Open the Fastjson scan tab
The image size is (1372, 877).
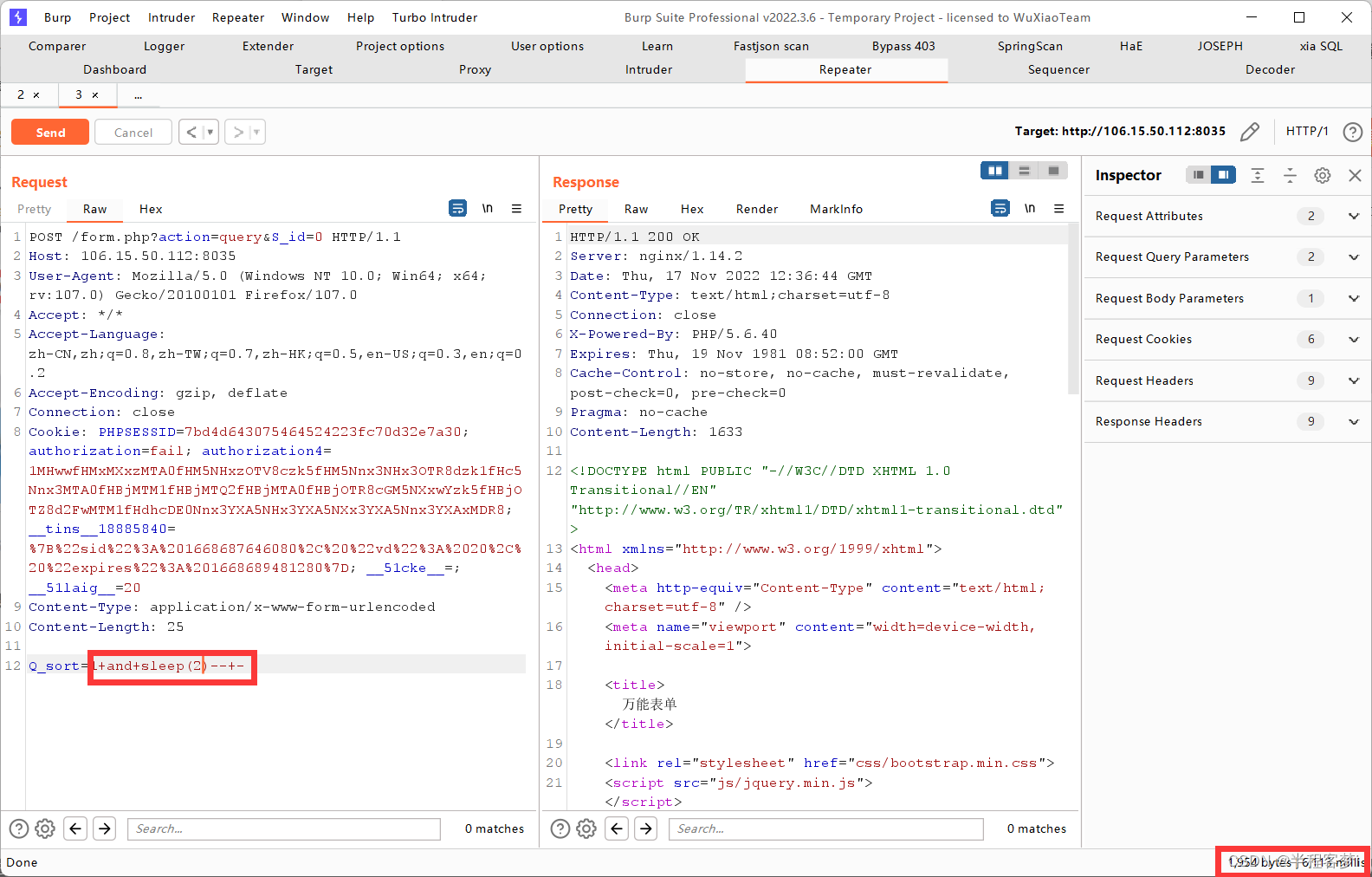pyautogui.click(x=771, y=46)
